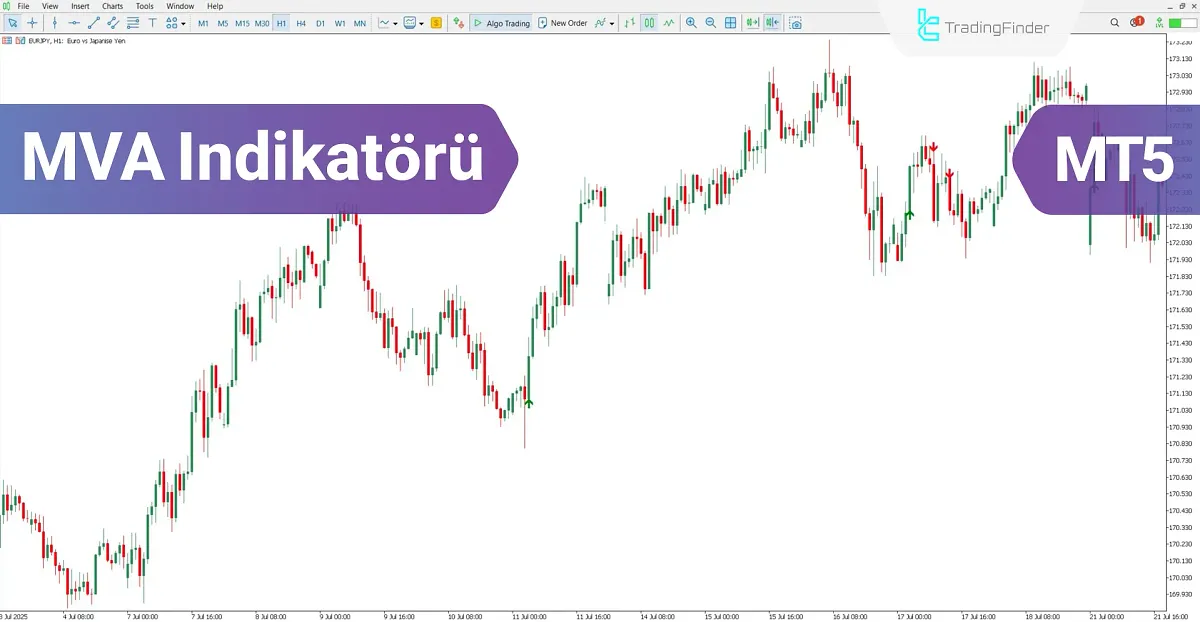This screenshot has width=1200, height=622.
Task: Toggle the chart shift from right edge
Action: [x=770, y=22]
